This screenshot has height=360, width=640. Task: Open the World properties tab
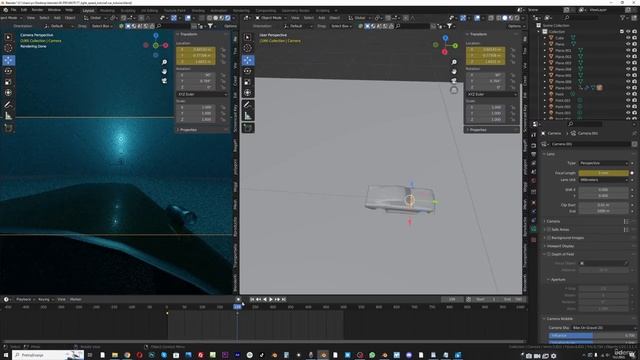click(533, 180)
